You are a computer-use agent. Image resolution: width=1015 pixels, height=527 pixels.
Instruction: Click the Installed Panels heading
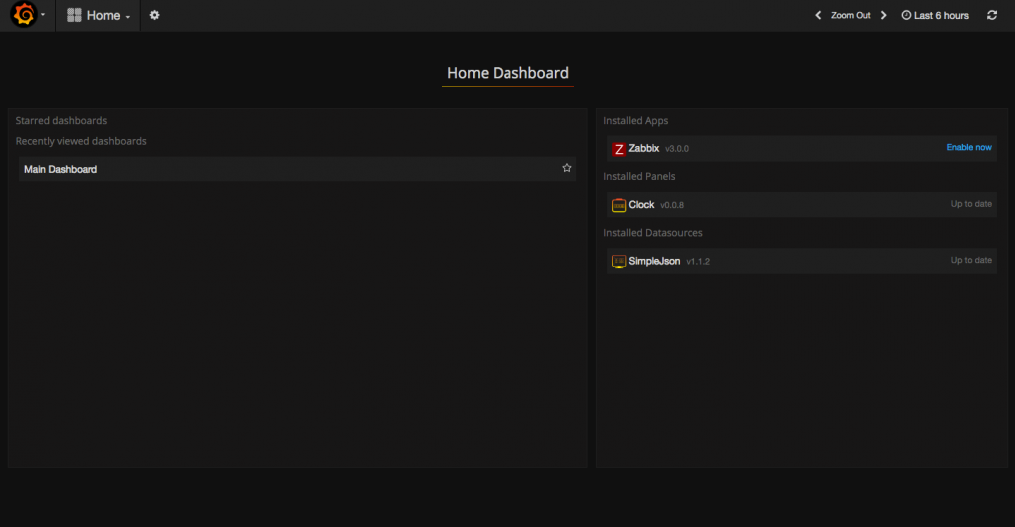pyautogui.click(x=639, y=176)
